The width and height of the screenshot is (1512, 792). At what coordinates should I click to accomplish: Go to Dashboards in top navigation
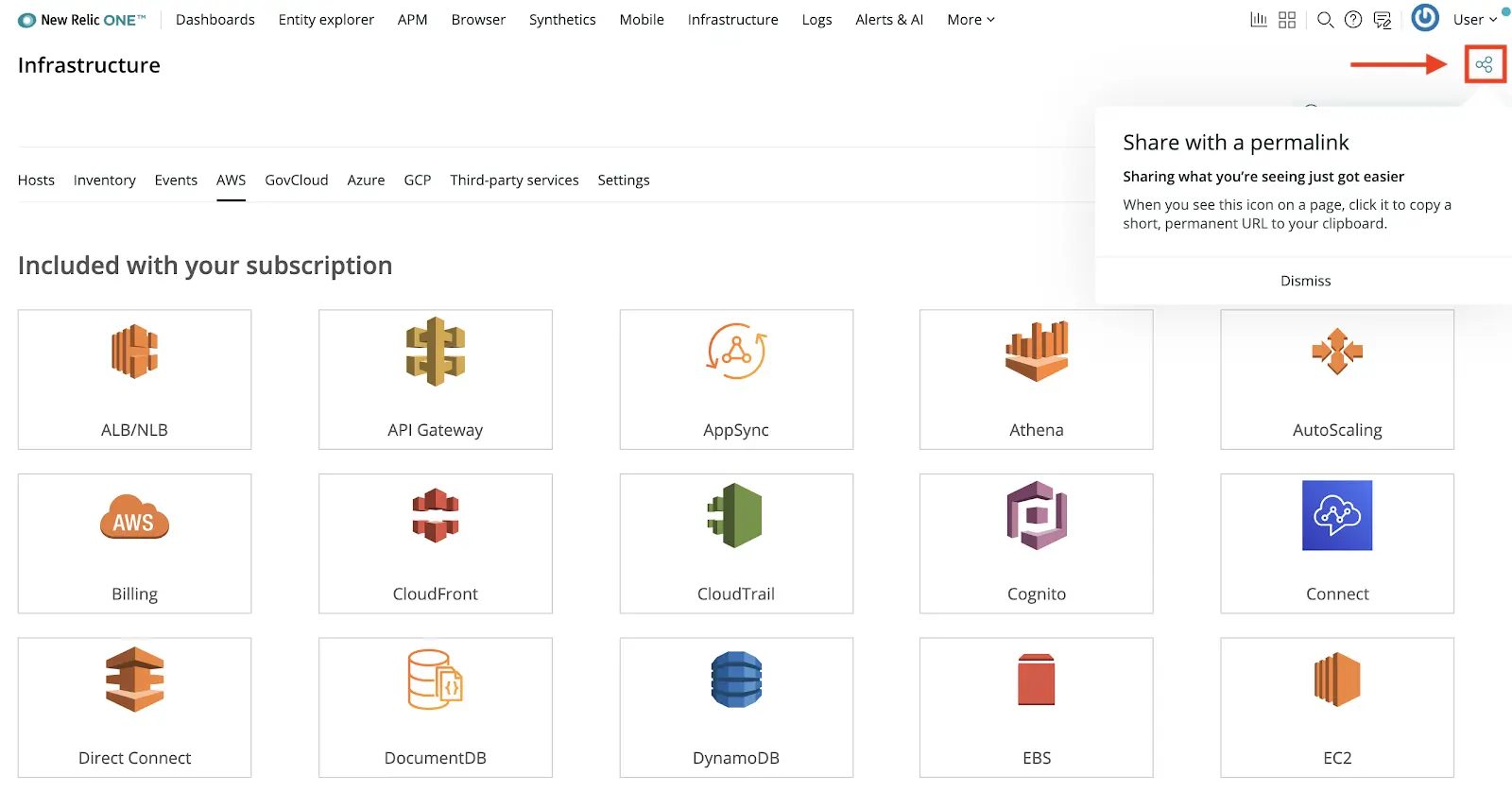pos(215,20)
